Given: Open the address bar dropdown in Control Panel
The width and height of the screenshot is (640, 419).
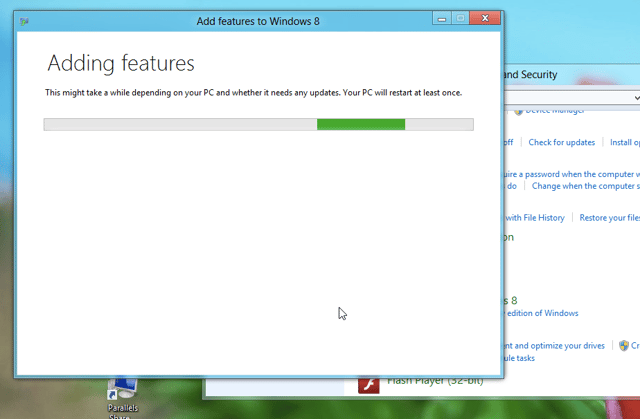Looking at the screenshot, I should click(636, 98).
